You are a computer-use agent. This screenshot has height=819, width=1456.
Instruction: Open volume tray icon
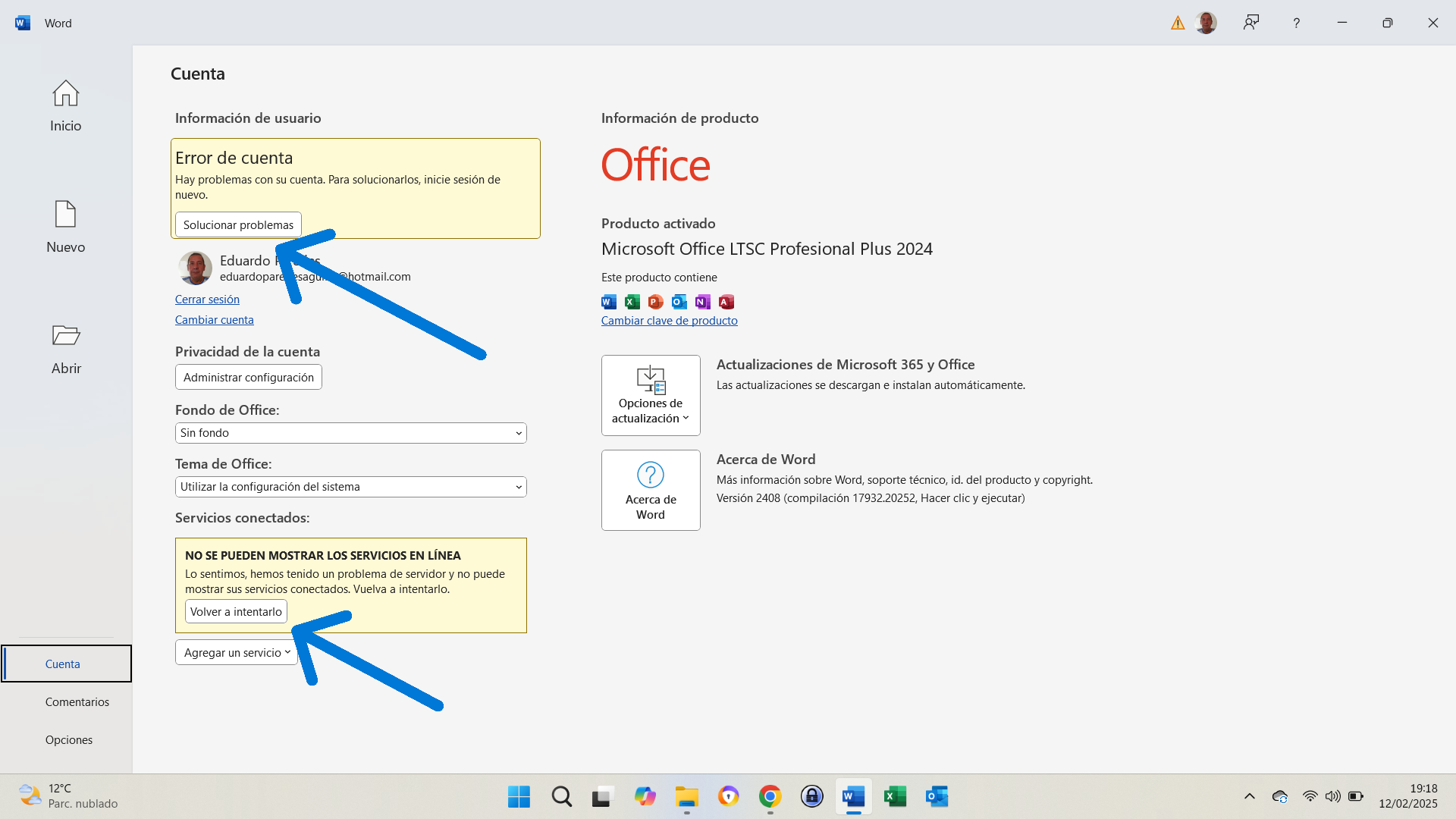pos(1332,796)
